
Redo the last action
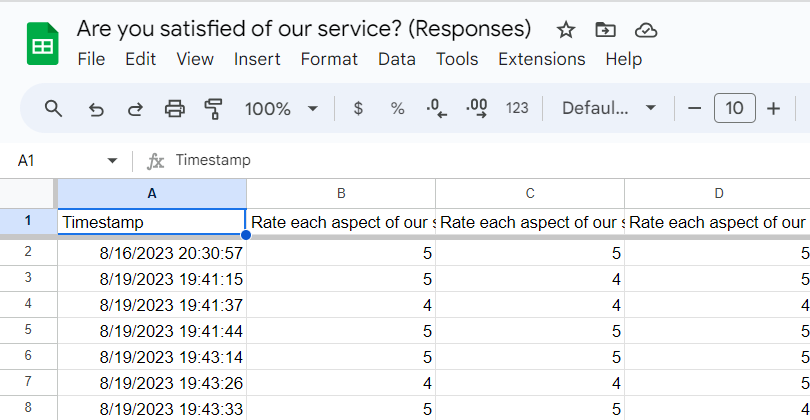coord(135,108)
